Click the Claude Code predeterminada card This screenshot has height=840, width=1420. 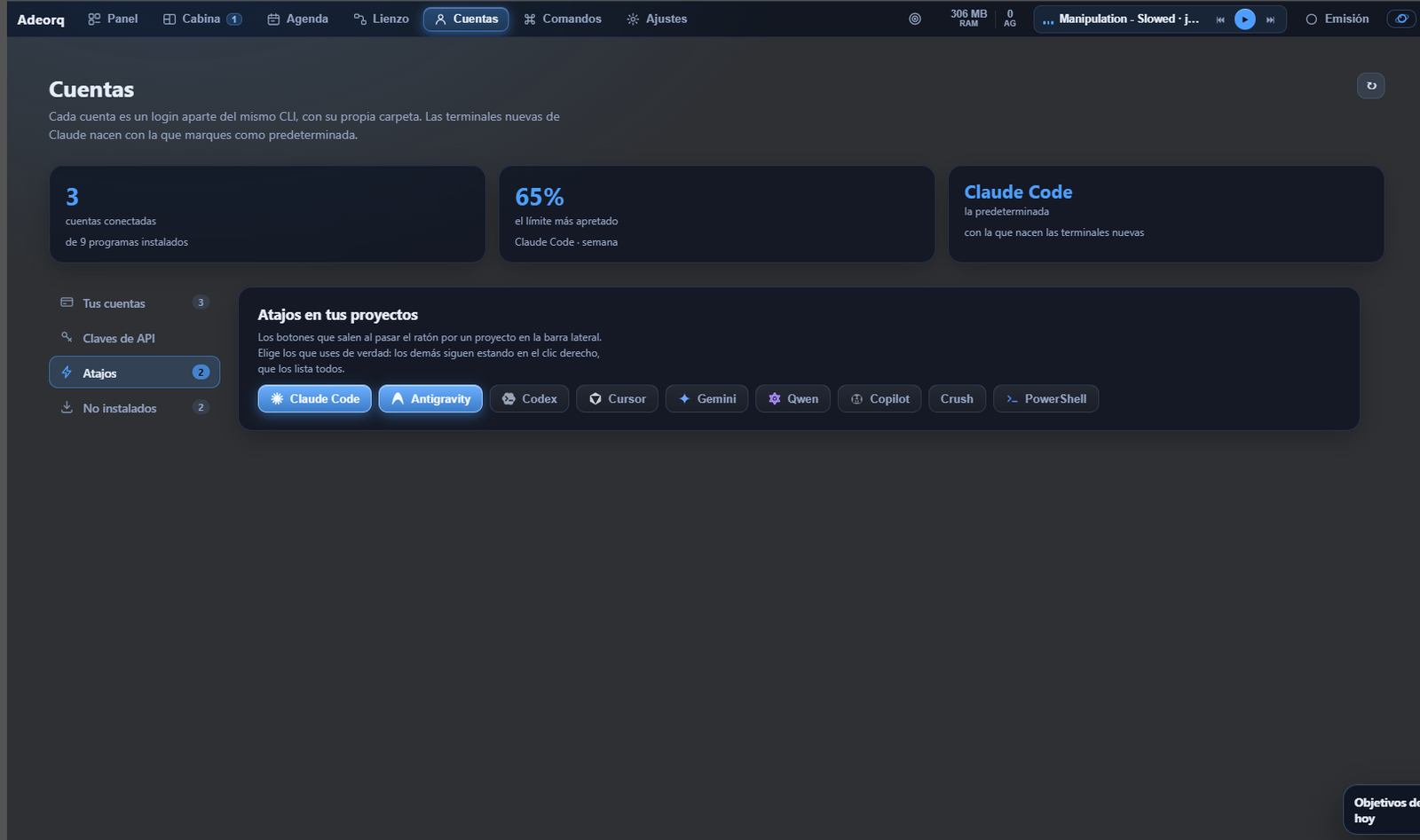point(1166,214)
